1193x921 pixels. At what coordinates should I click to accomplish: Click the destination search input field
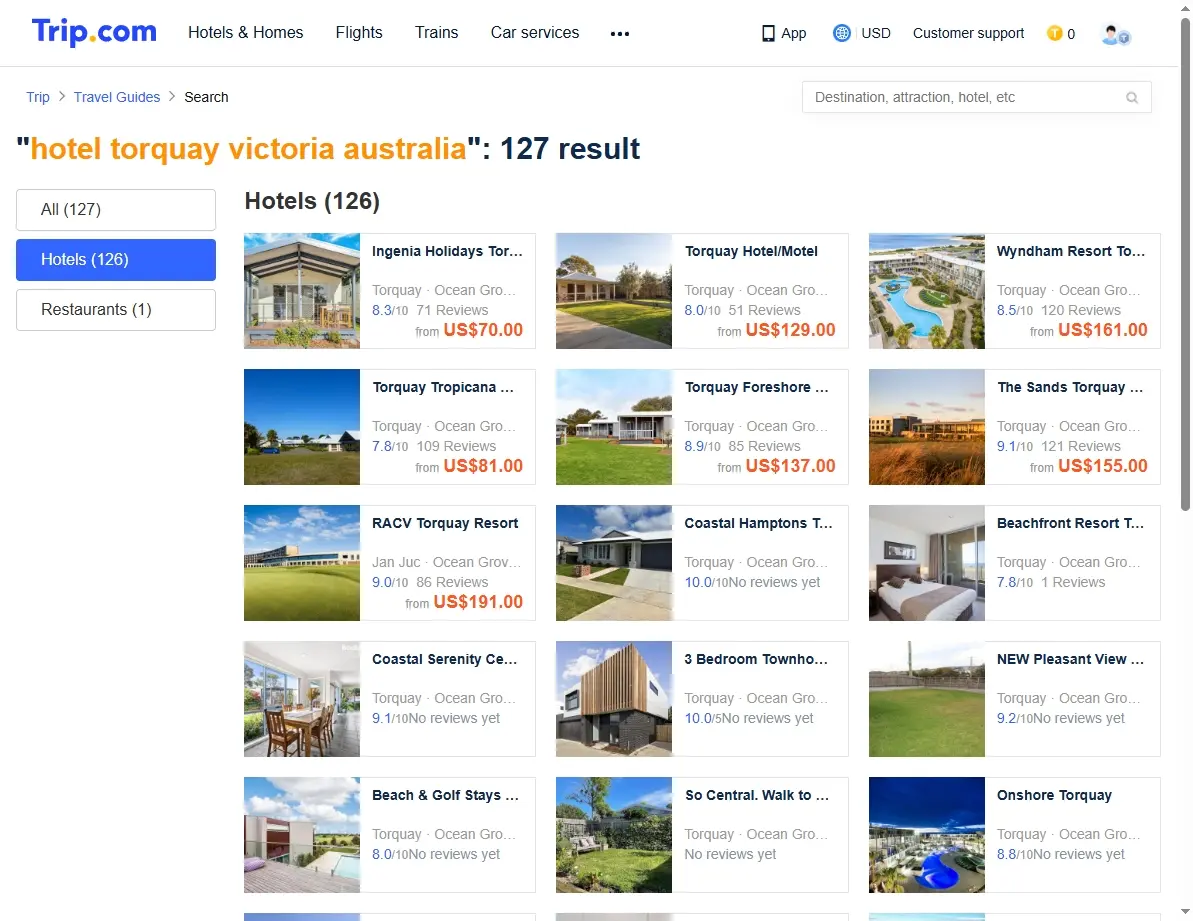pyautogui.click(x=976, y=97)
